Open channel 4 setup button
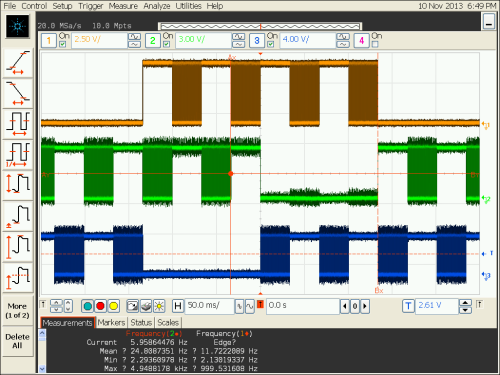Image resolution: width=500 pixels, height=375 pixels. [x=361, y=41]
